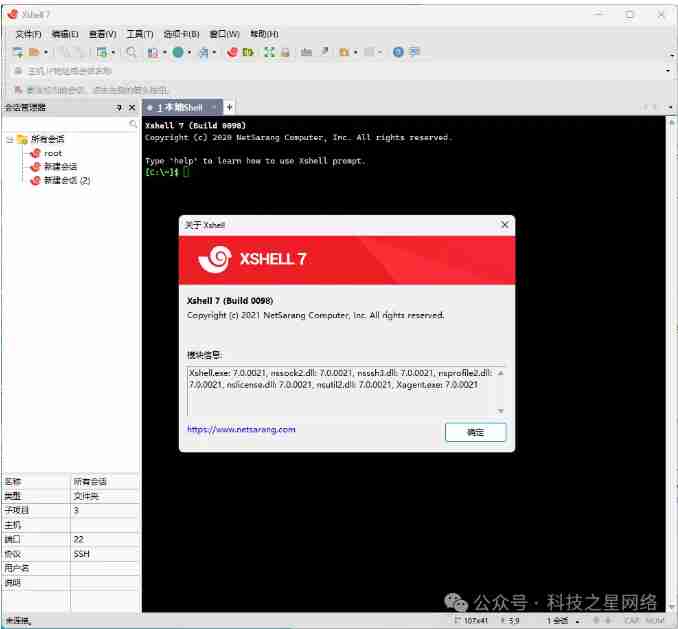678x629 pixels.
Task: Open the https://www.netsarang.com link
Action: point(241,429)
